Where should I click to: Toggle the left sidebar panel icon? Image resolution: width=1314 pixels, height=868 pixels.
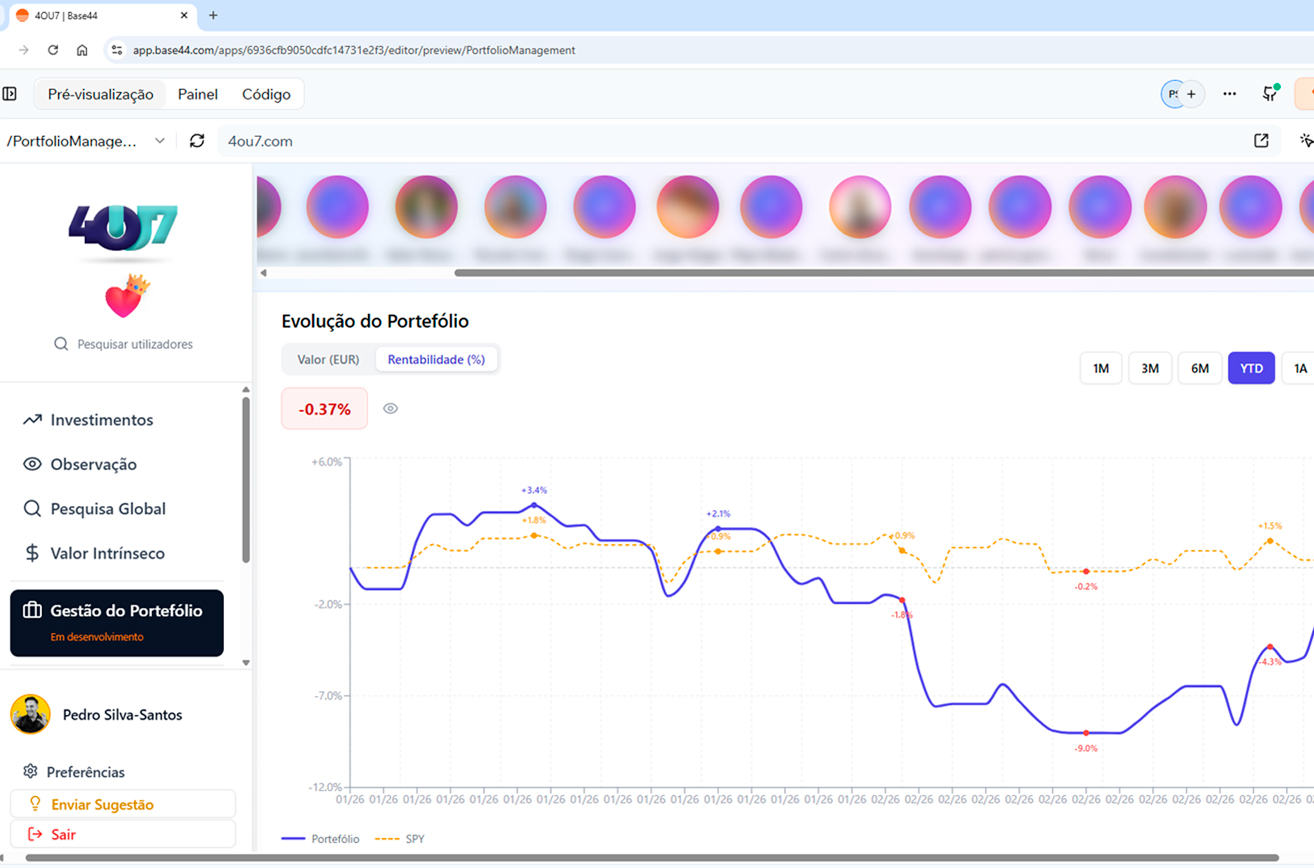(x=10, y=94)
